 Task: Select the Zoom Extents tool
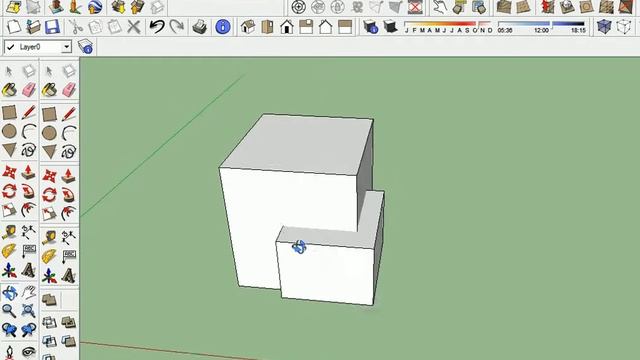point(29,311)
